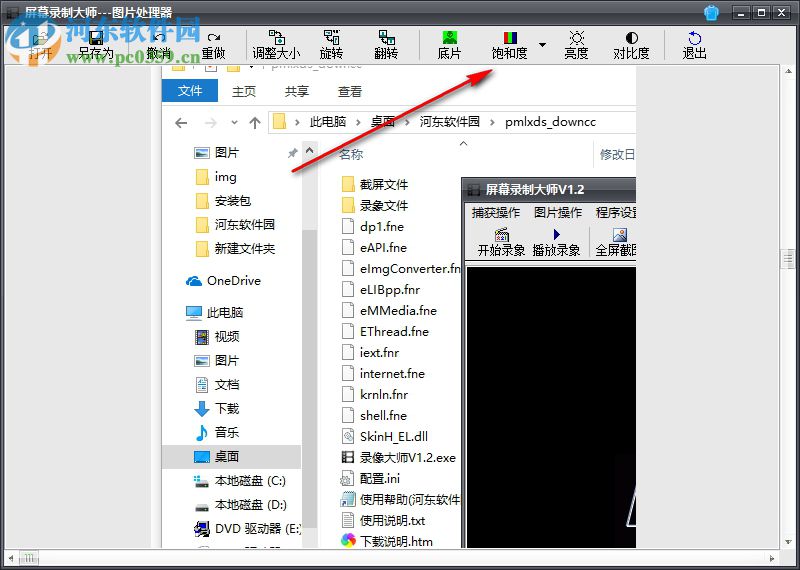Click the Explorer back arrow

click(181, 122)
